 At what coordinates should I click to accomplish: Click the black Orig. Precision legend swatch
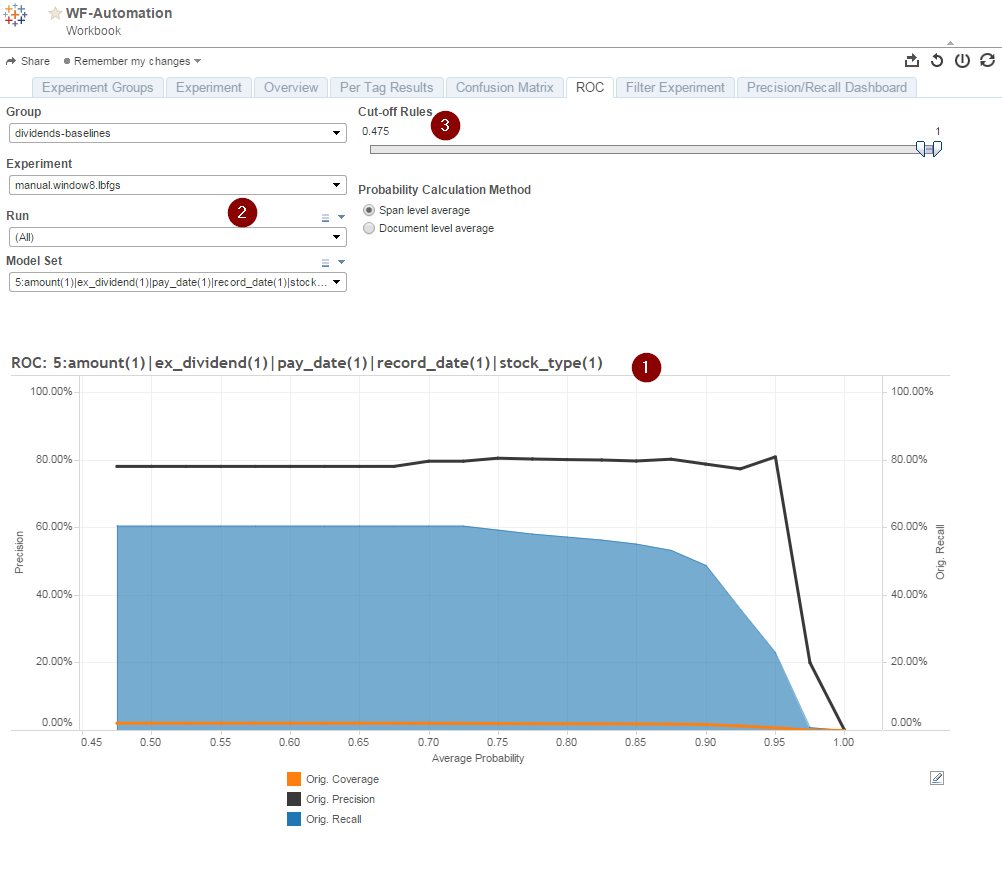click(294, 799)
